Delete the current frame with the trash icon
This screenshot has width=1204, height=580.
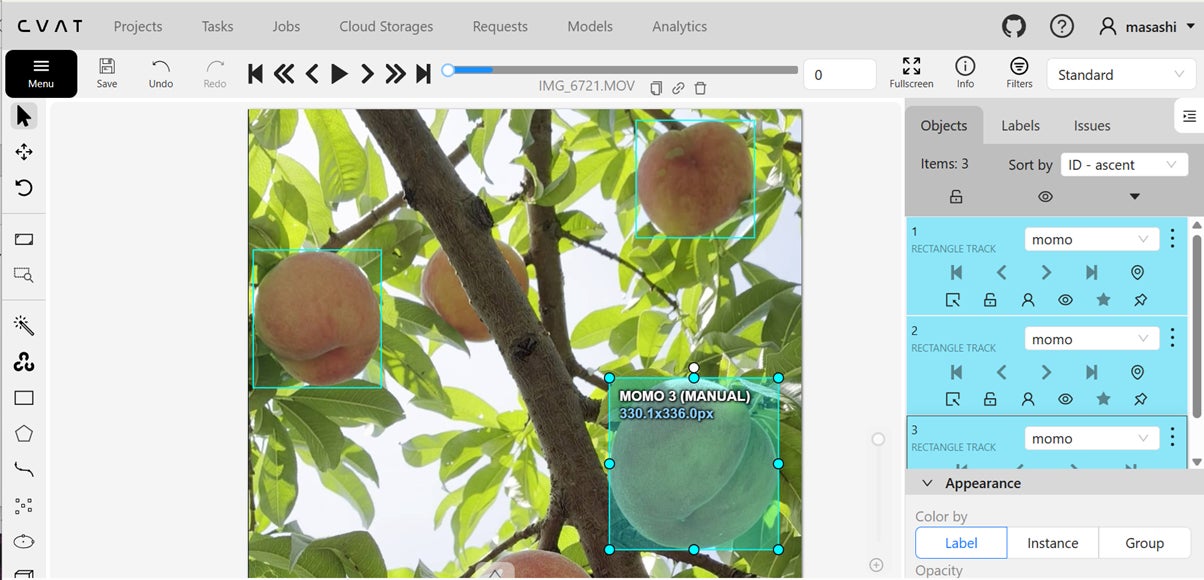[x=700, y=88]
